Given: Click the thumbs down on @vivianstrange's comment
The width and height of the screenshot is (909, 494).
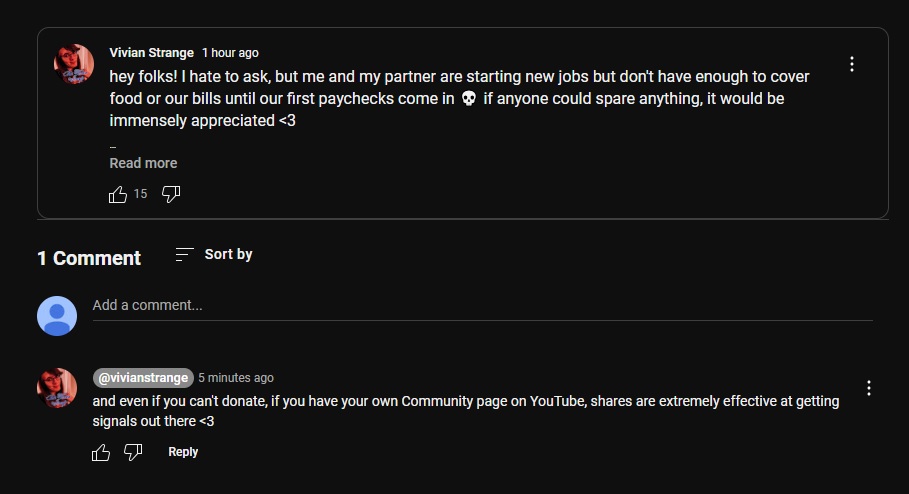Looking at the screenshot, I should [133, 453].
